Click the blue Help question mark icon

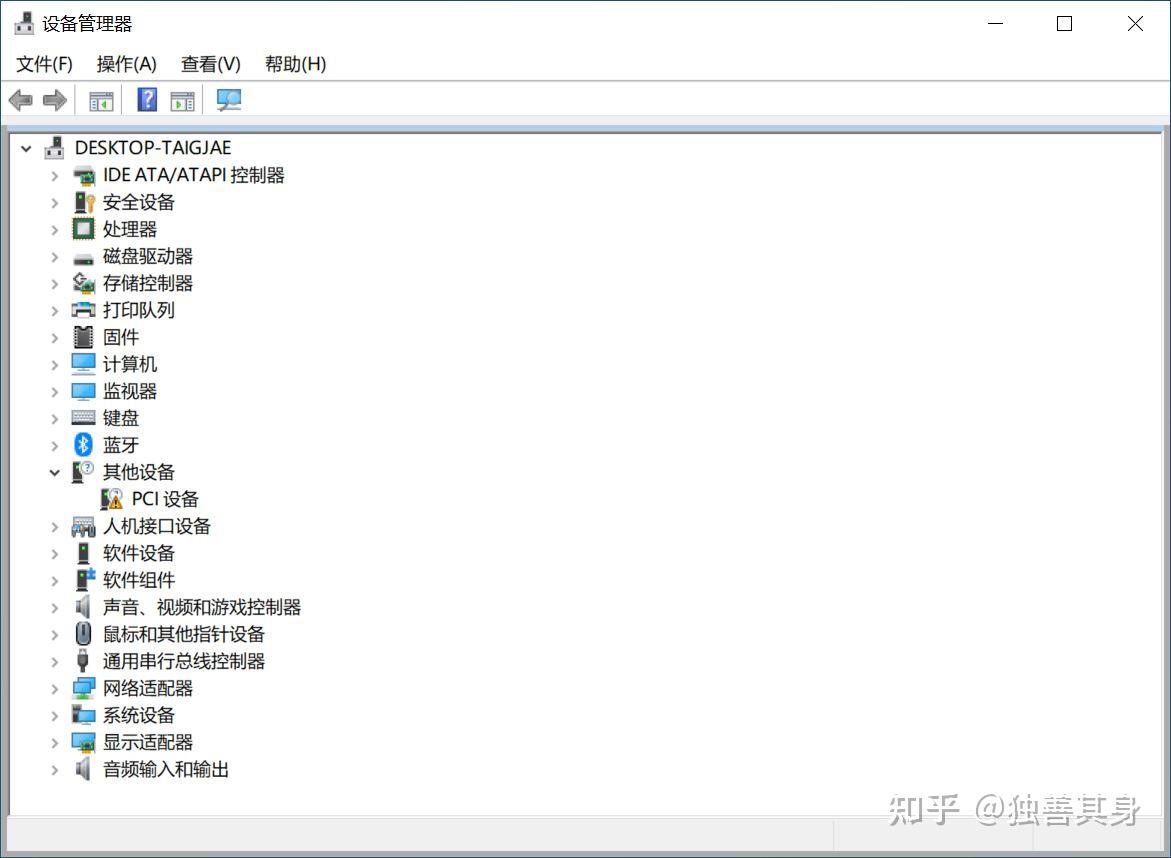coord(147,99)
